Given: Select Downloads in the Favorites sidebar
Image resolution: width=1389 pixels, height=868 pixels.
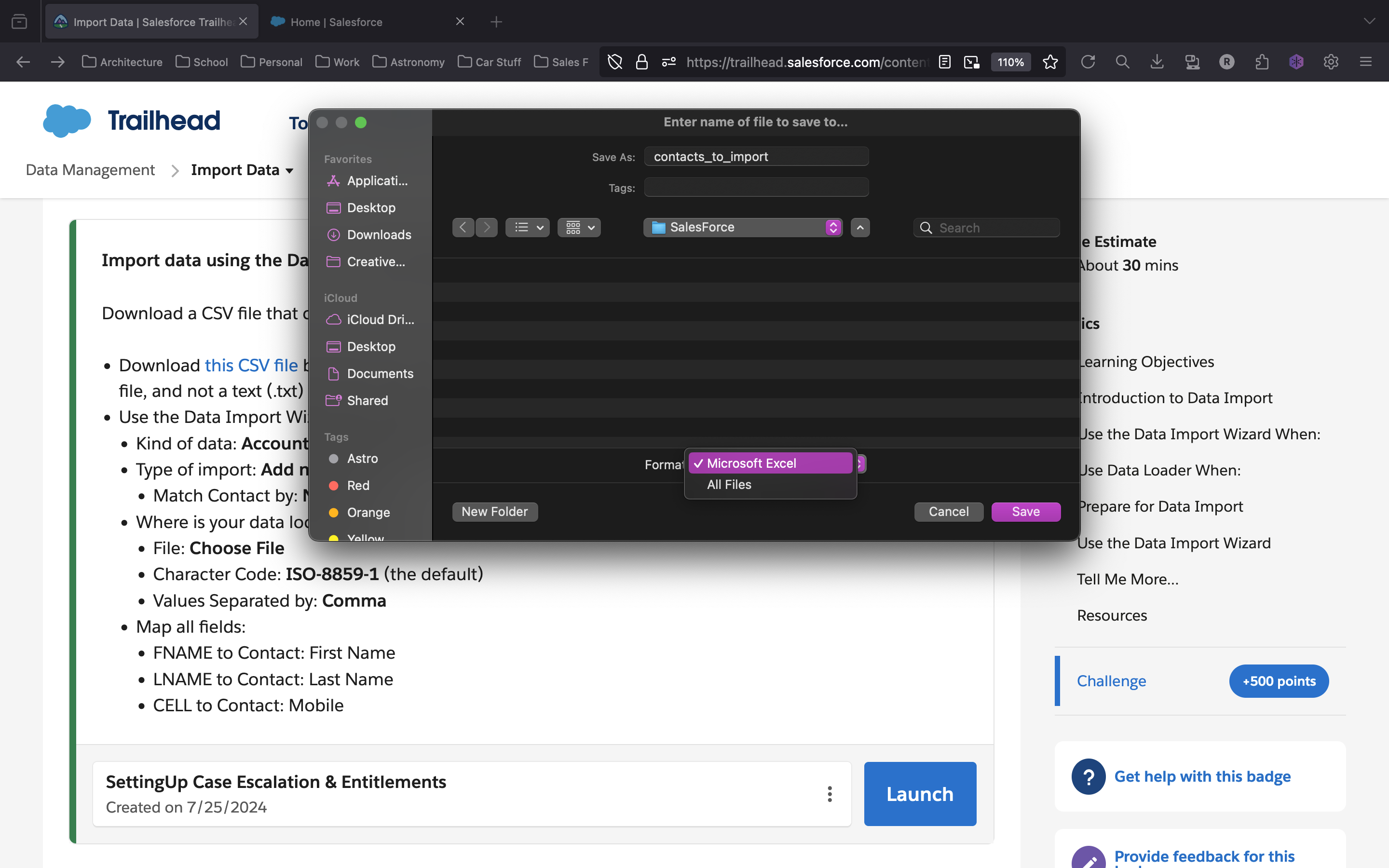Looking at the screenshot, I should pos(379,235).
